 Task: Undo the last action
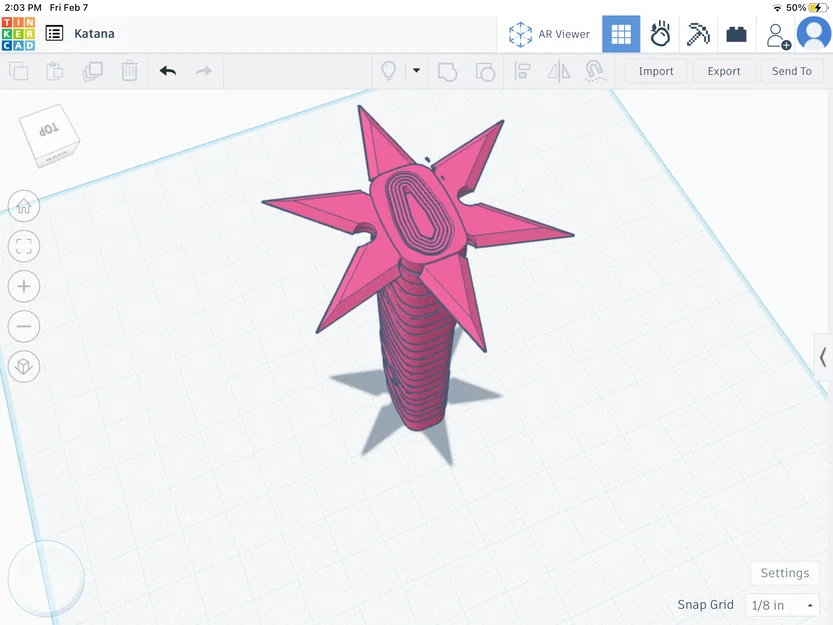click(x=166, y=71)
